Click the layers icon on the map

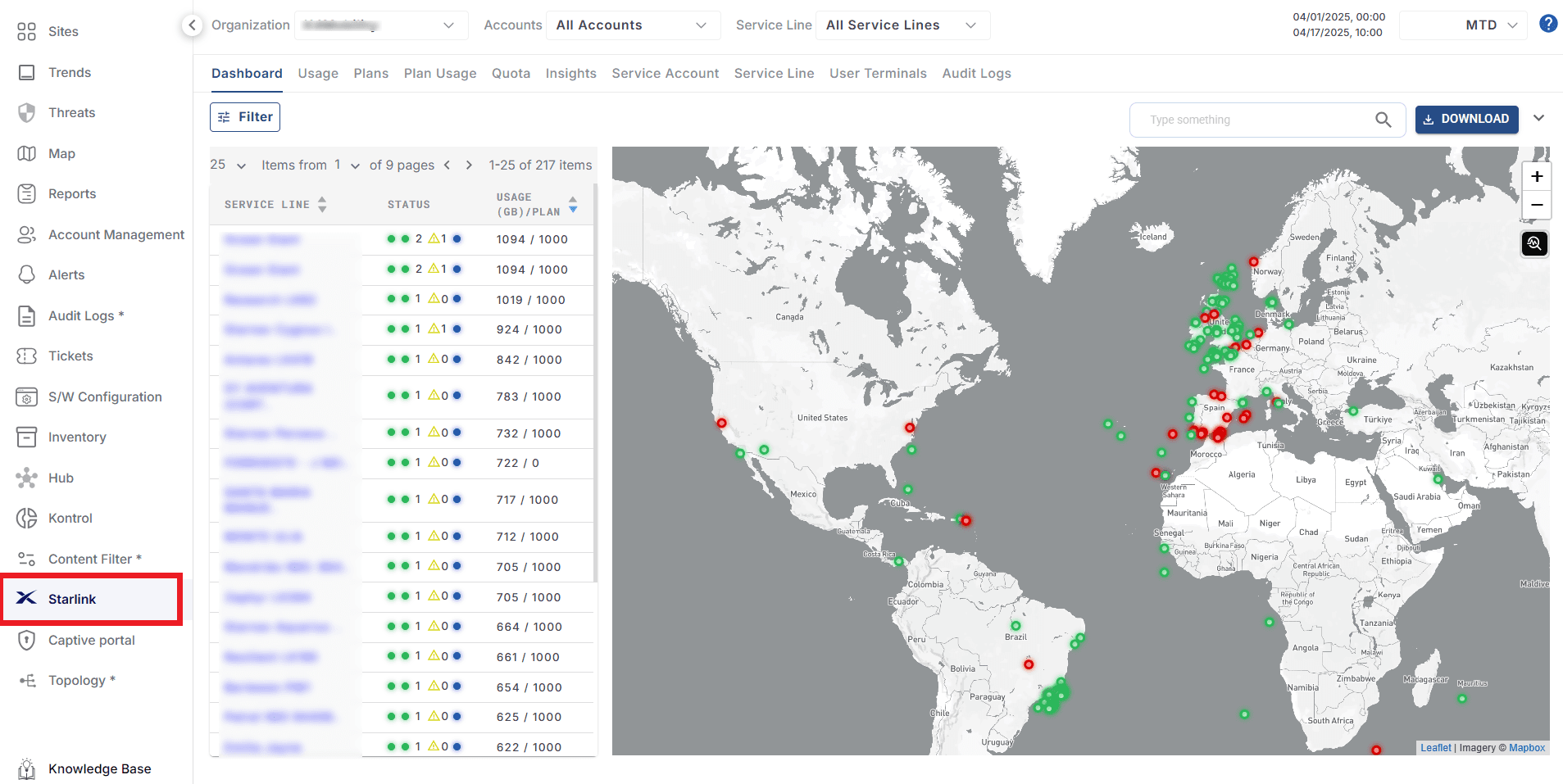pyautogui.click(x=1534, y=243)
